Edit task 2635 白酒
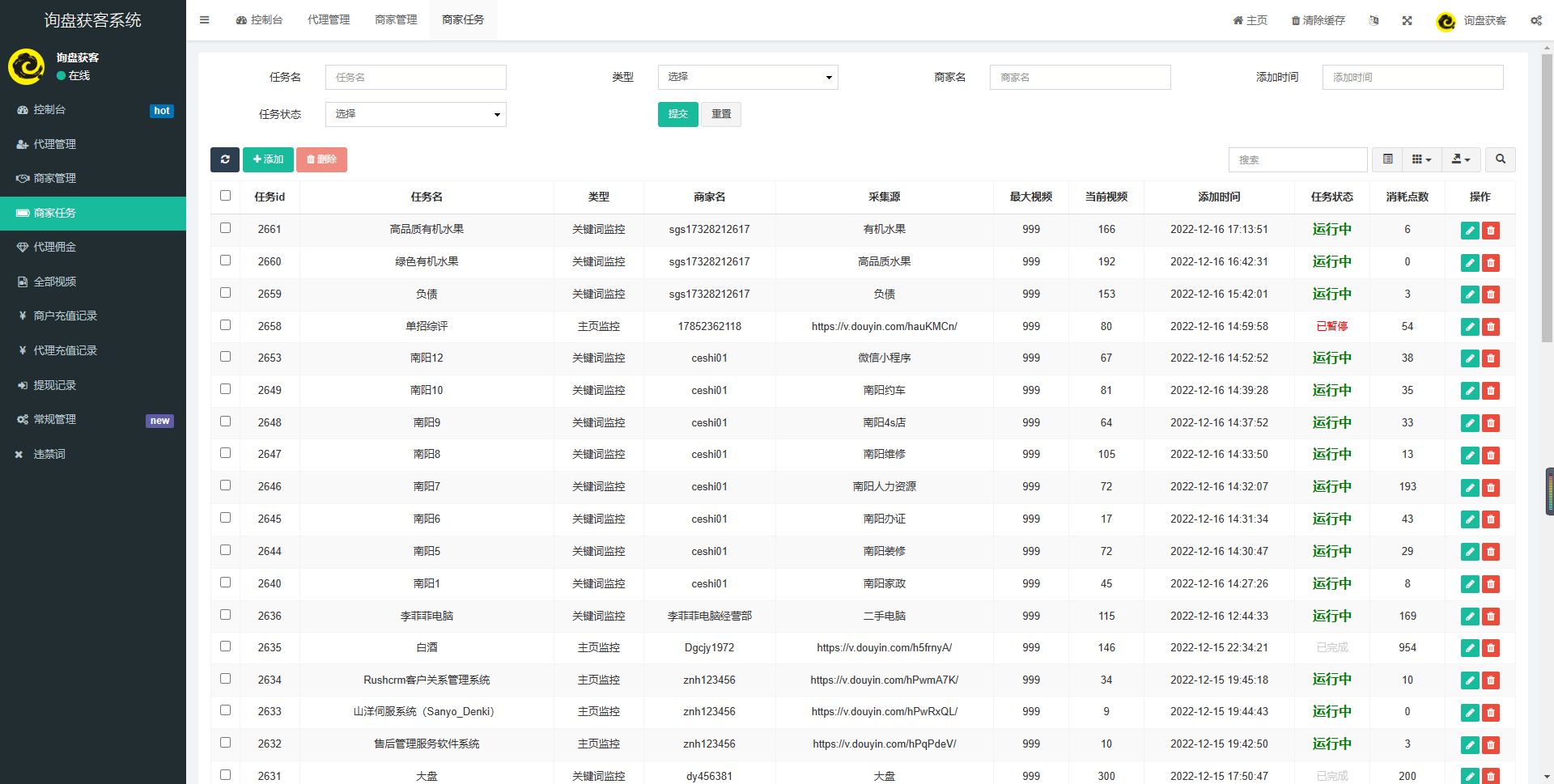Image resolution: width=1554 pixels, height=784 pixels. pyautogui.click(x=1470, y=648)
